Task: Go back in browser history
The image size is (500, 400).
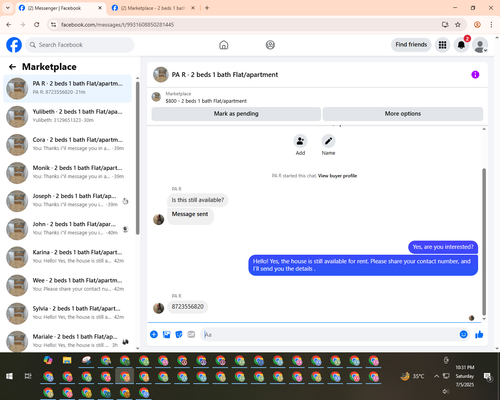Action: coord(9,25)
